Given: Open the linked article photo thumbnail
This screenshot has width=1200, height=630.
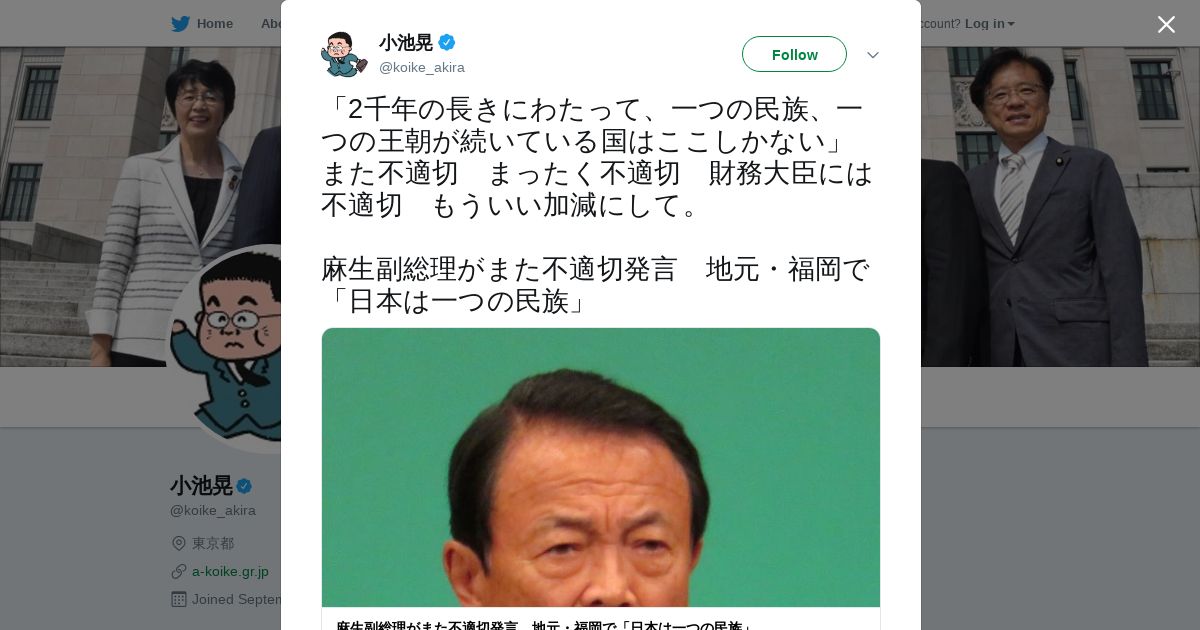Looking at the screenshot, I should [x=601, y=467].
